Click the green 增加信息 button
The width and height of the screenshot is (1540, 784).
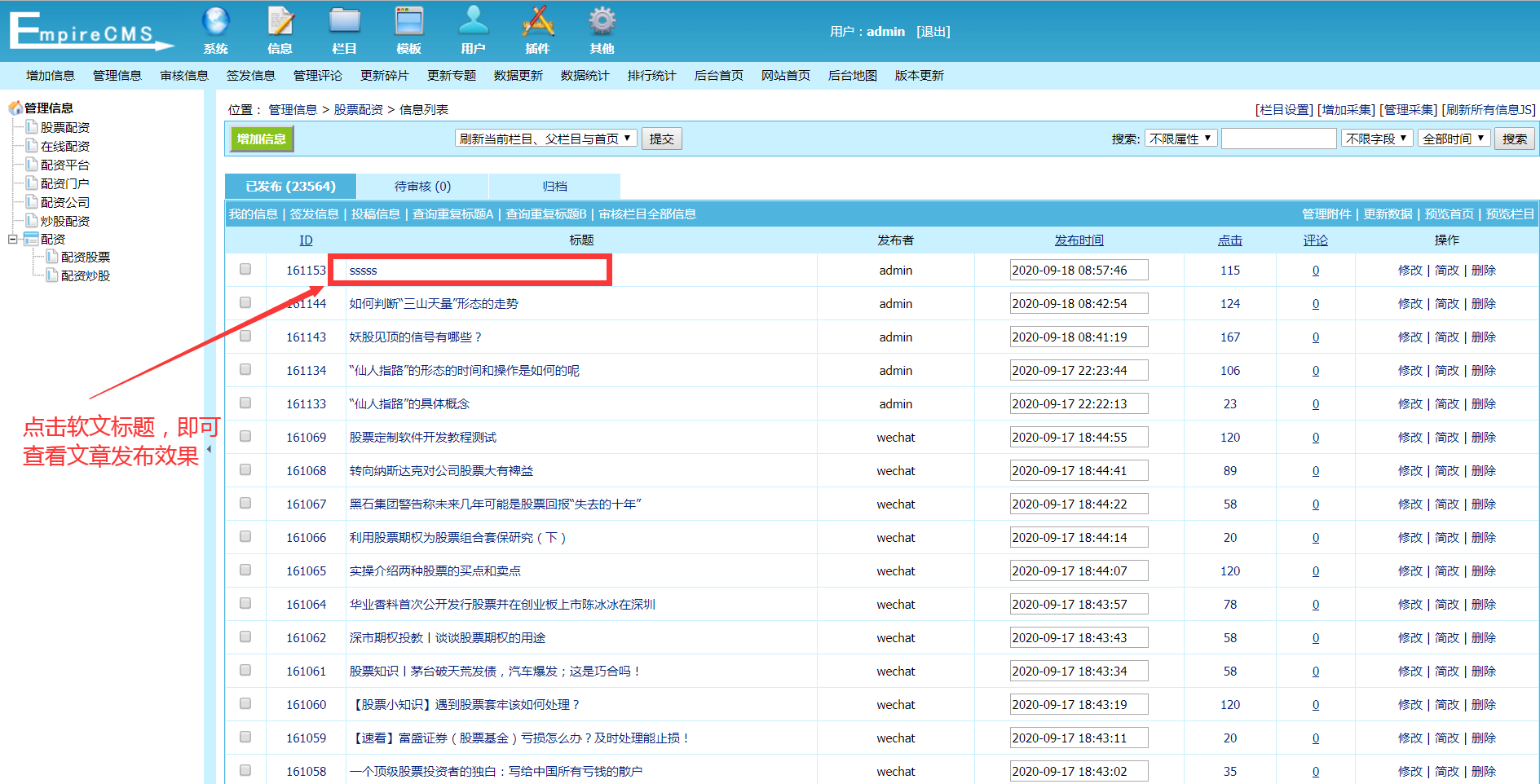coord(262,139)
